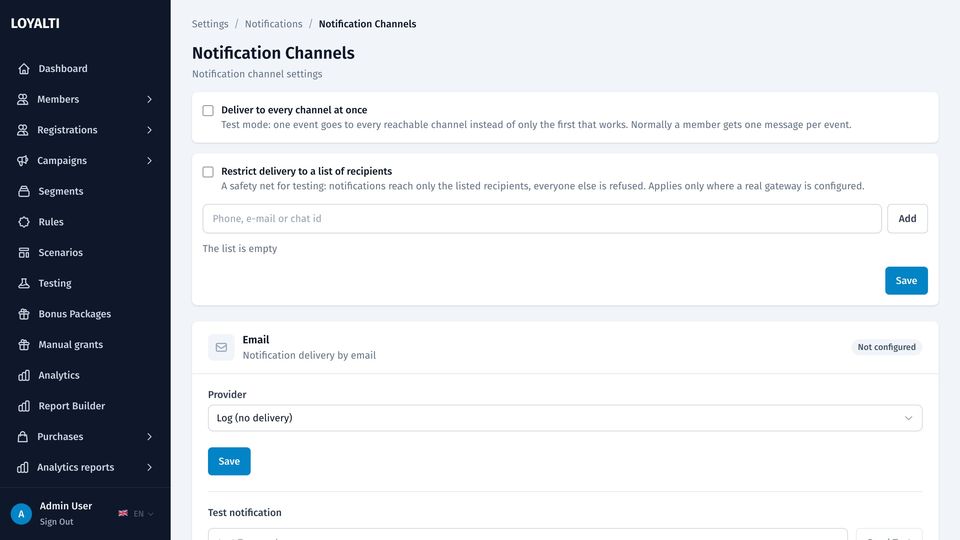Image resolution: width=960 pixels, height=540 pixels.
Task: Open the EN language selector
Action: point(137,514)
